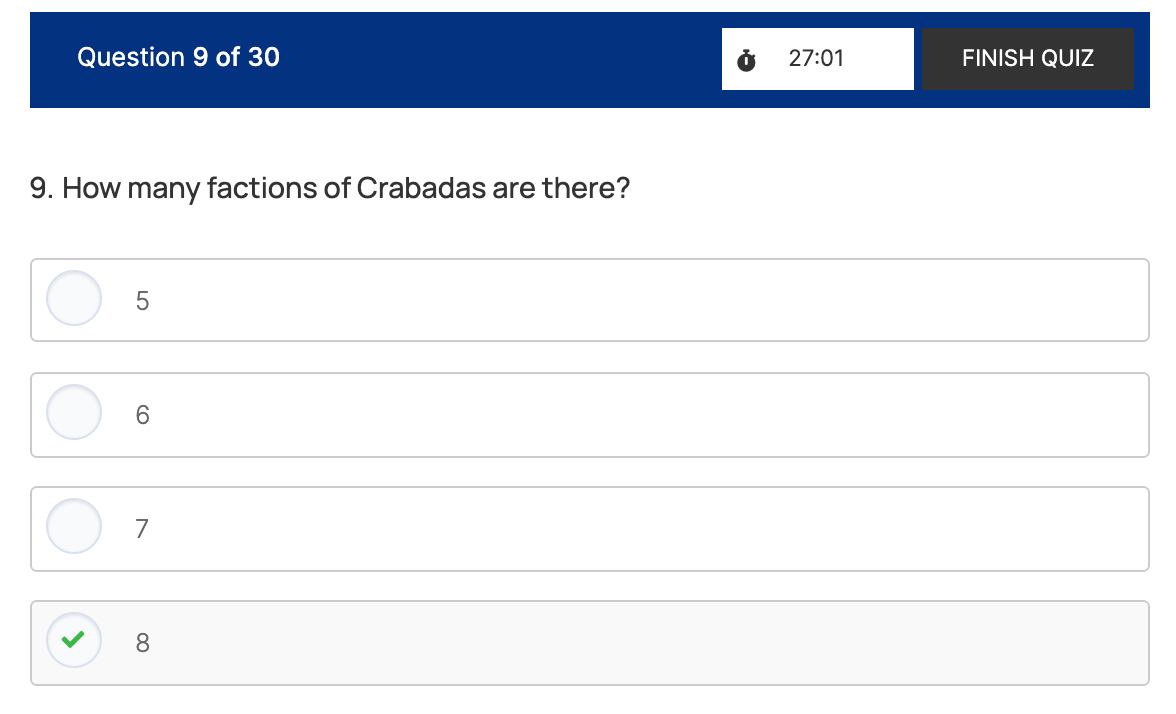
Task: Click the blank middle of the 8 answer box
Action: pyautogui.click(x=640, y=642)
